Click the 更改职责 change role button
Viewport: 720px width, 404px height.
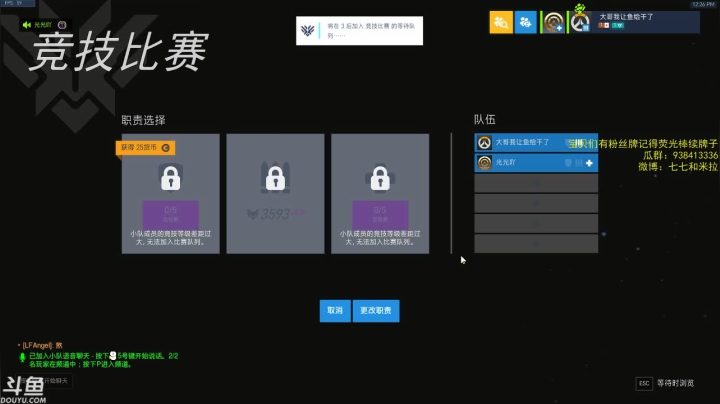pyautogui.click(x=376, y=311)
